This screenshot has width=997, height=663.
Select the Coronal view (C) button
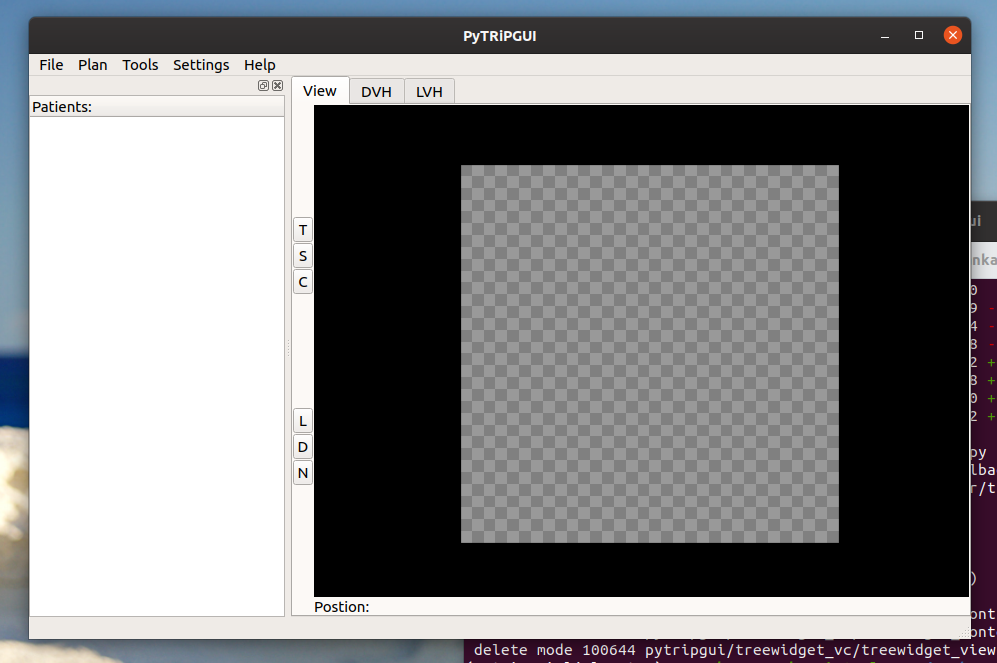click(302, 281)
